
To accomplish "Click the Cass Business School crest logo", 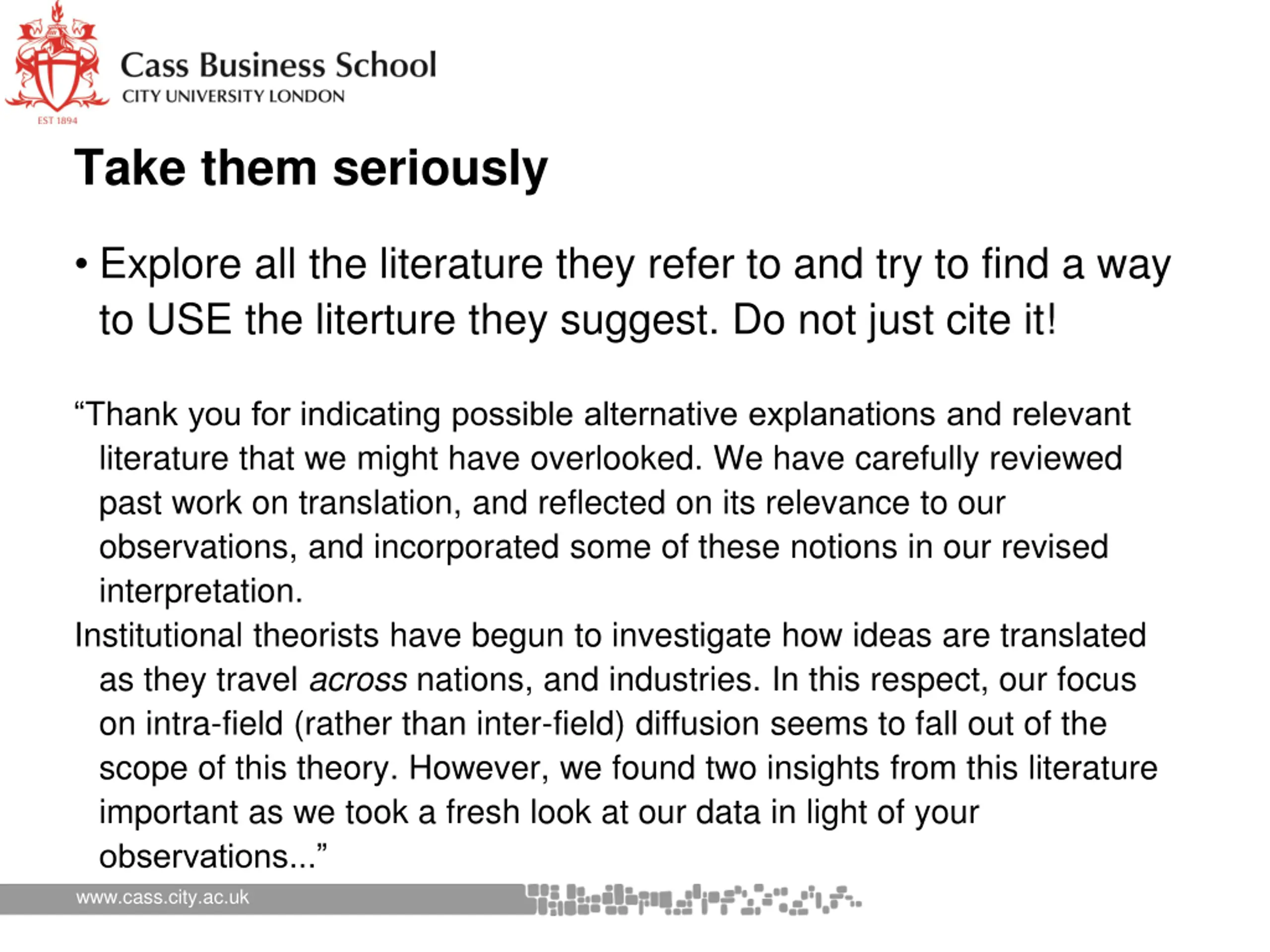I will point(56,58).
